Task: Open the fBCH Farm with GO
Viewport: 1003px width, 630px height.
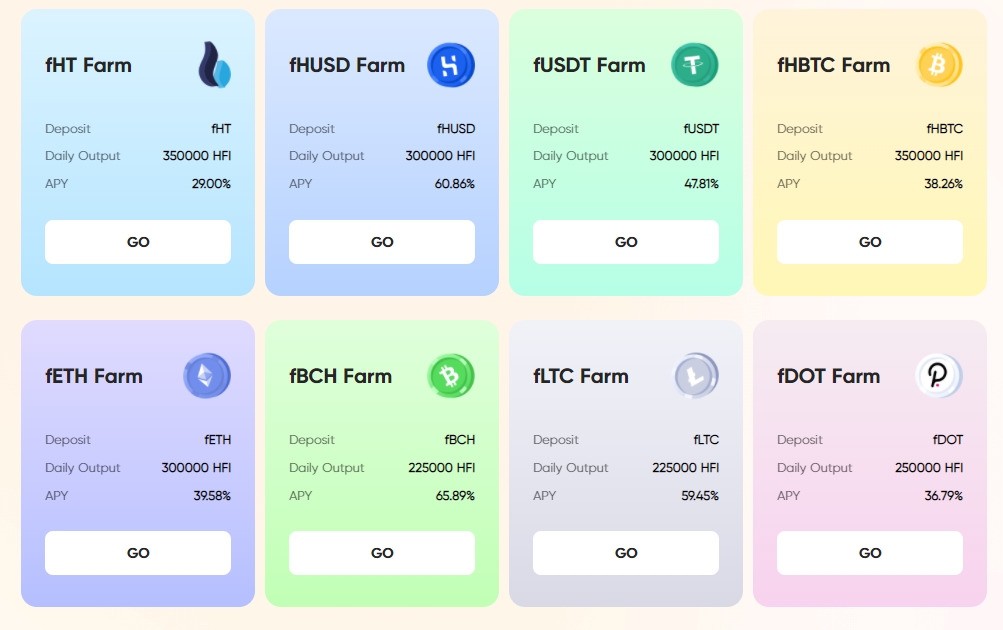Action: pos(382,553)
